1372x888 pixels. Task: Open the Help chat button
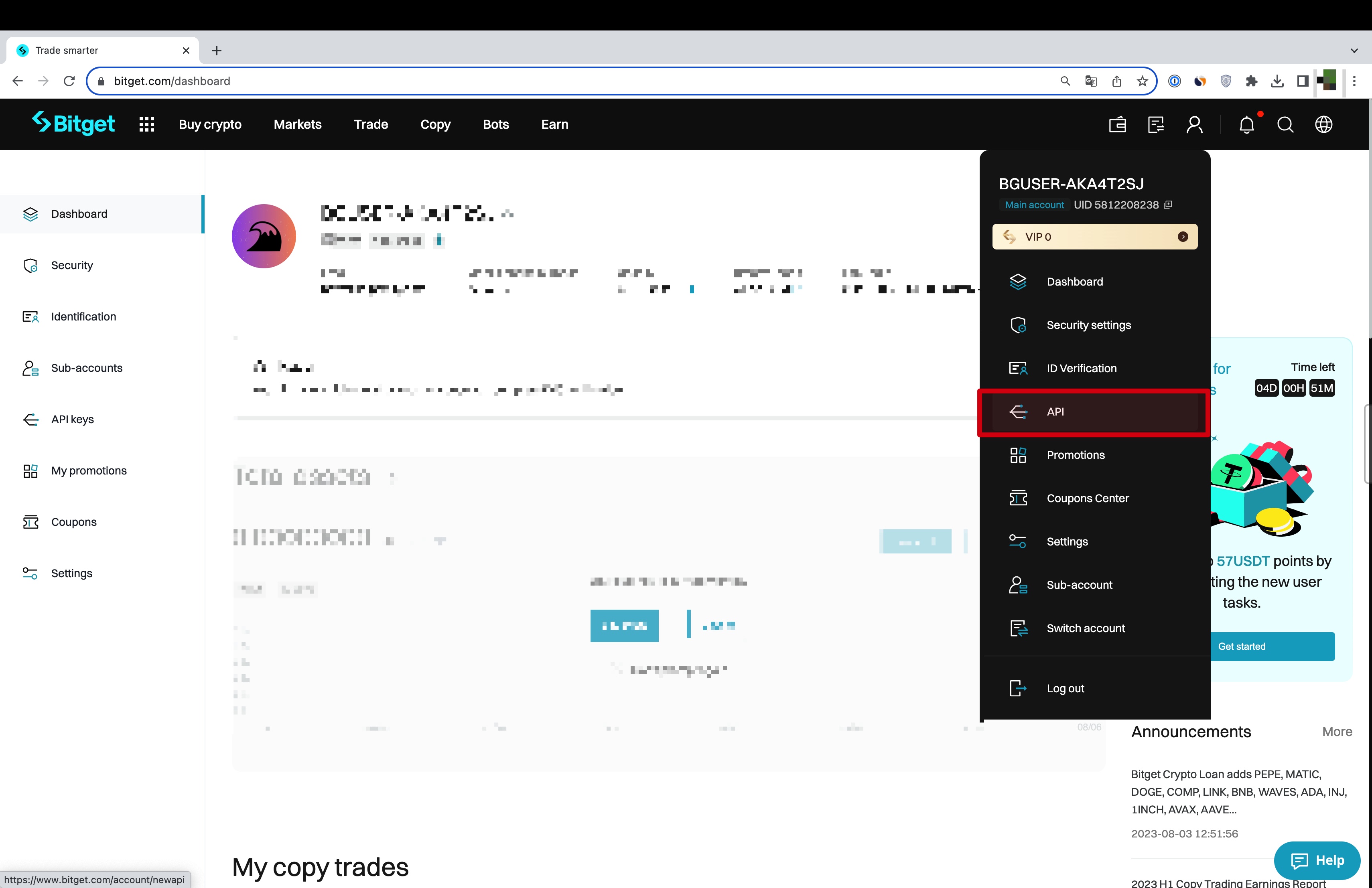coord(1317,860)
